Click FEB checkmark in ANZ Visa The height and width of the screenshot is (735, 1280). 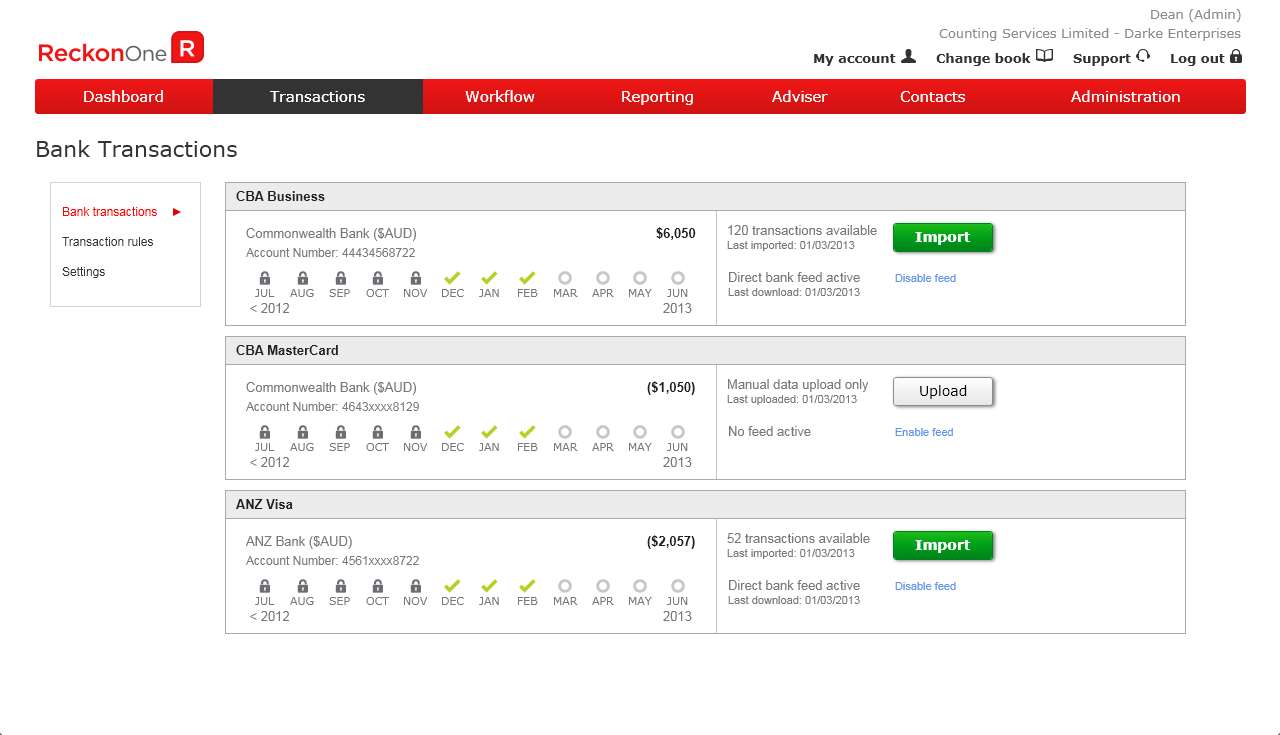click(527, 586)
